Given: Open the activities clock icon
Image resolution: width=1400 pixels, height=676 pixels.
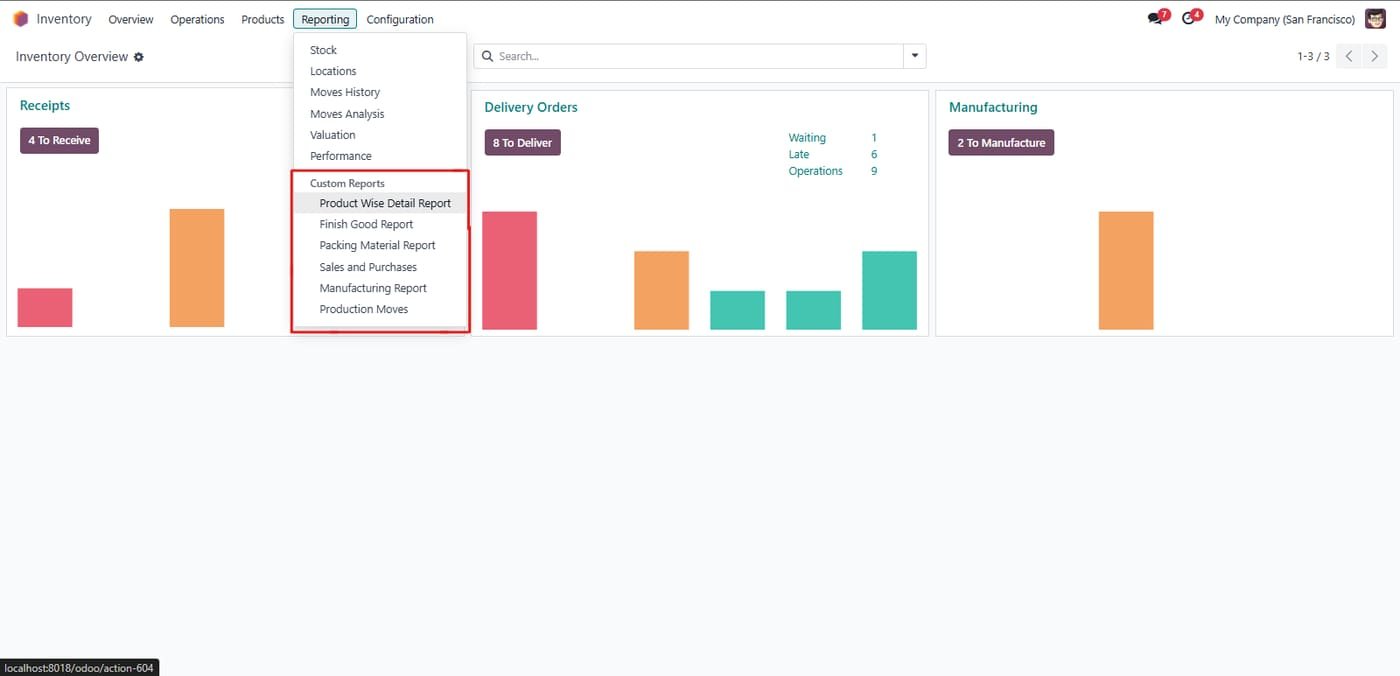Looking at the screenshot, I should click(x=1190, y=18).
